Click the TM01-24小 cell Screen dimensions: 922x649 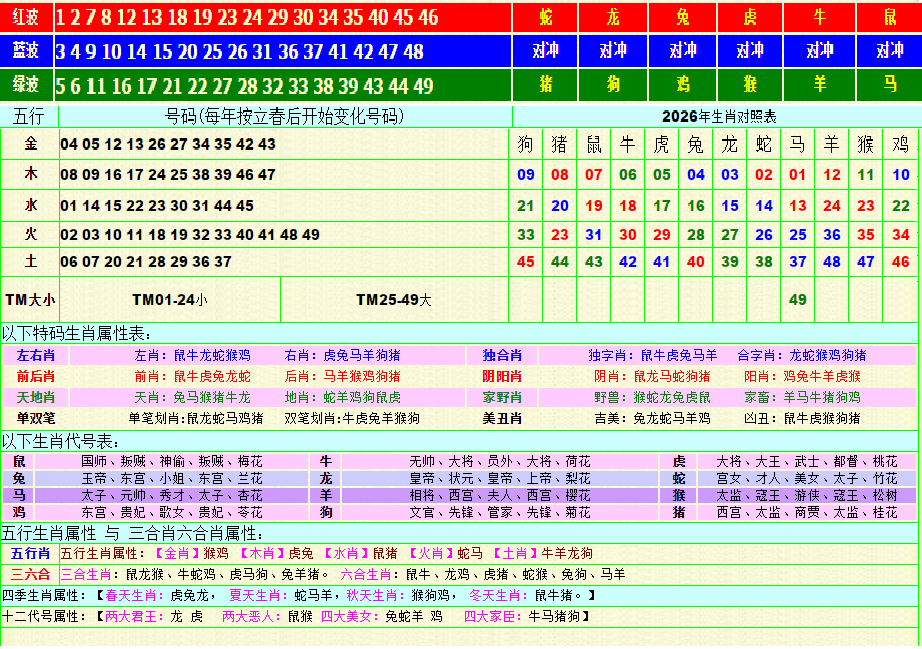[169, 299]
